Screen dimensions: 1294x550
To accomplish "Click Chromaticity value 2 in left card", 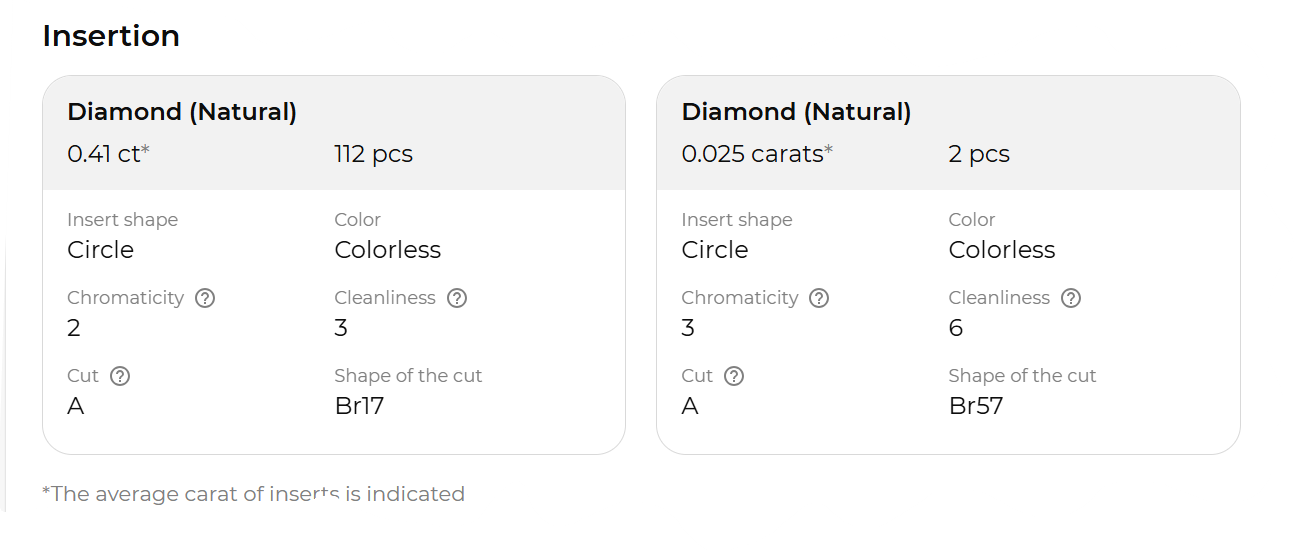I will point(74,328).
